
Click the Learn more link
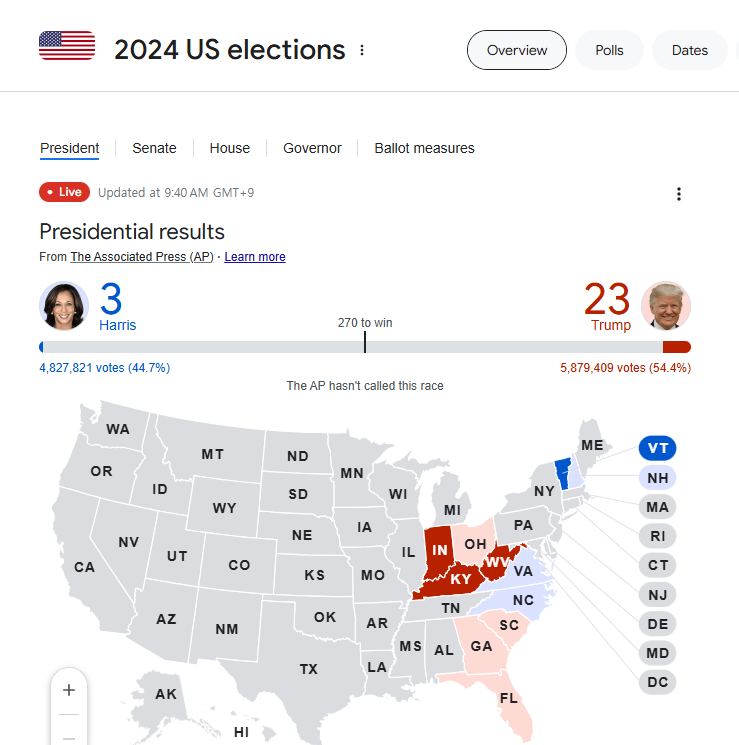255,257
